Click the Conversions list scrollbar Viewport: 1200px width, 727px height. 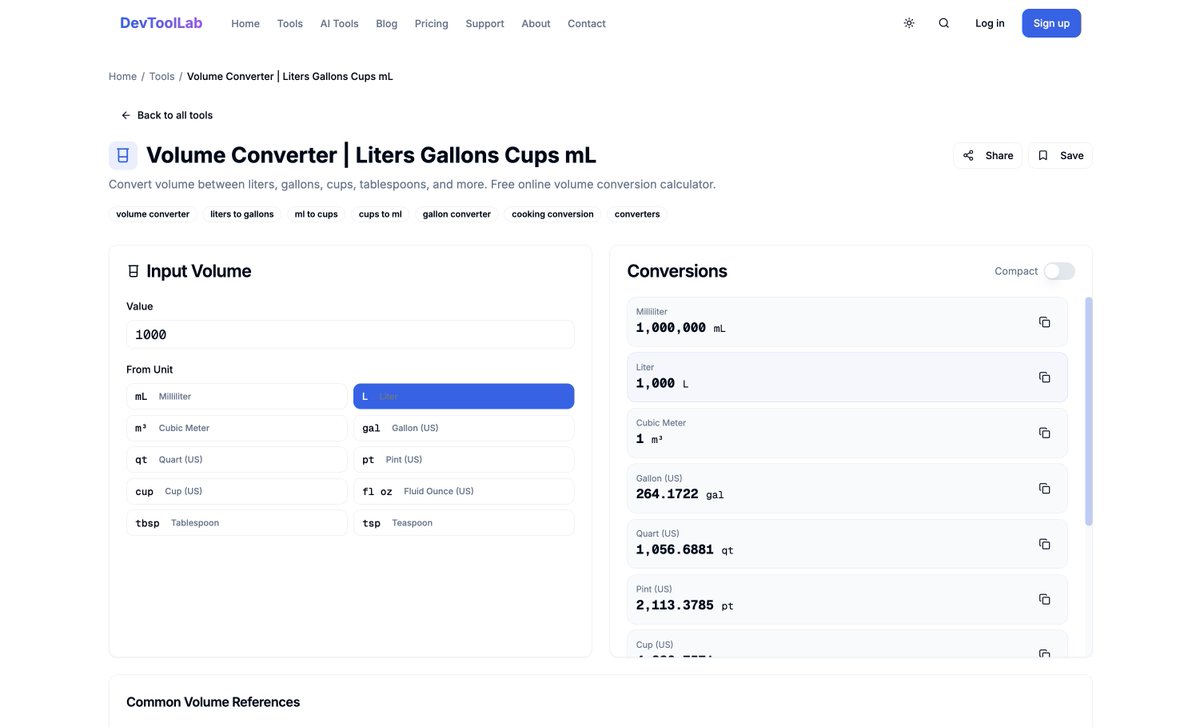pos(1089,411)
